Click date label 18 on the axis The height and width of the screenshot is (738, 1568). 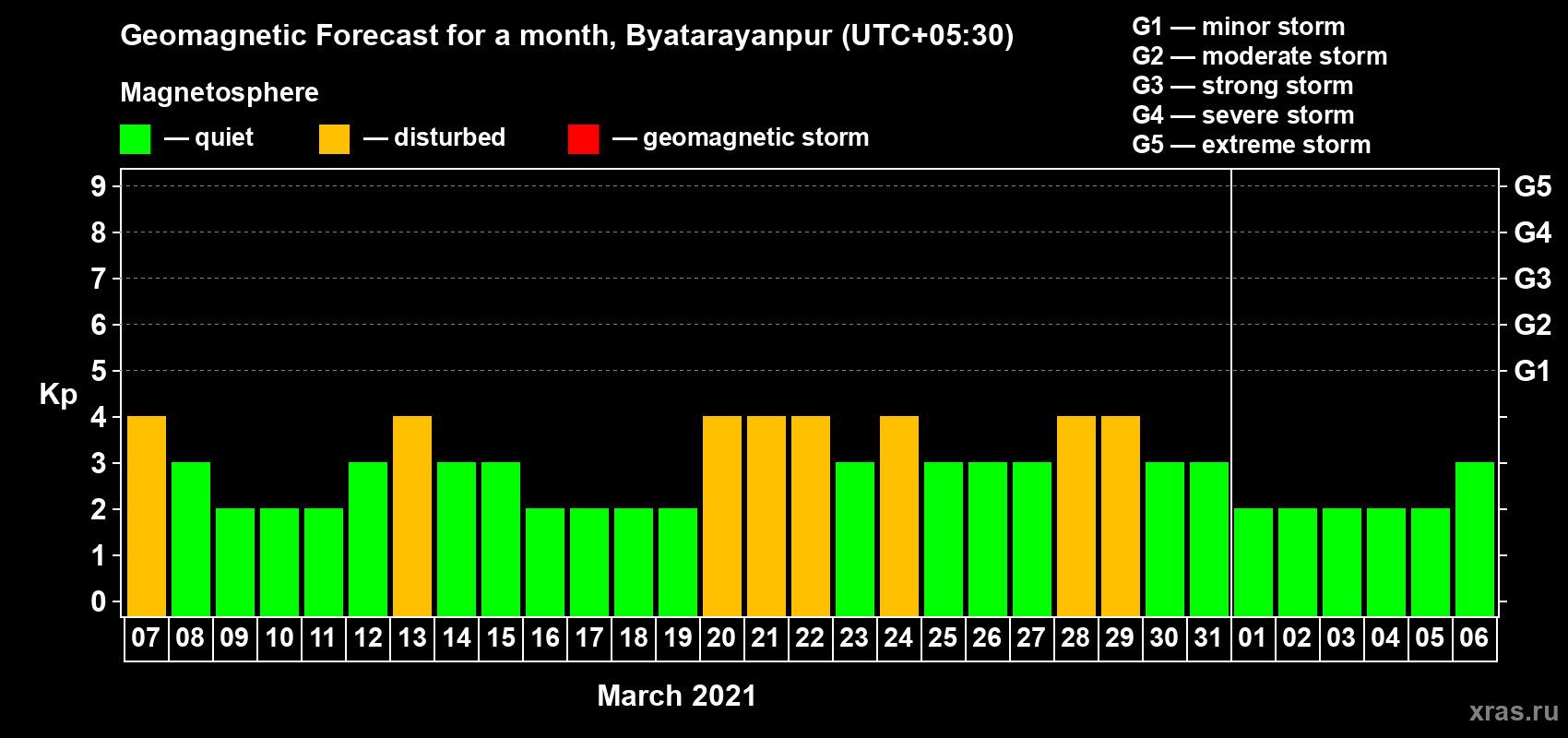[x=633, y=638]
